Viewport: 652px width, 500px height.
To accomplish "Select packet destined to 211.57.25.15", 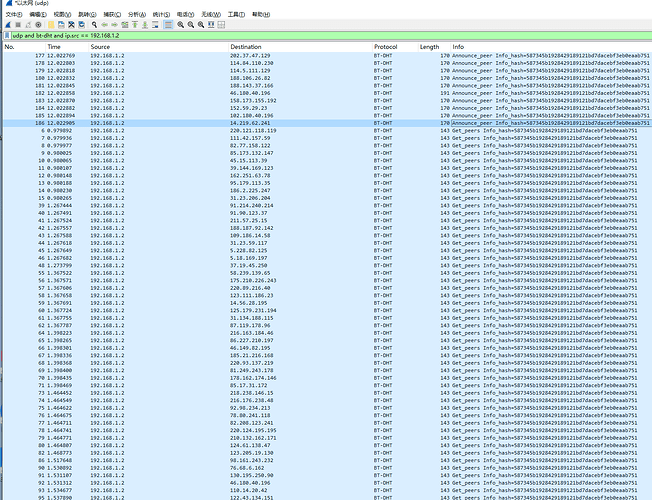I will coord(328,220).
